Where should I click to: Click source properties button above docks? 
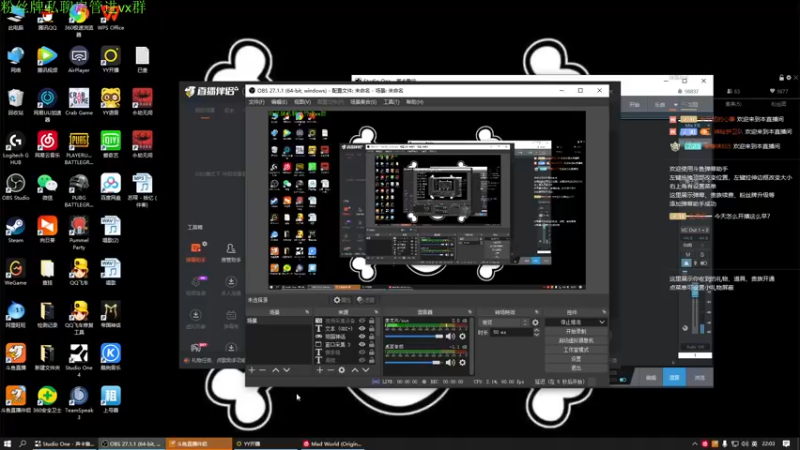342,300
